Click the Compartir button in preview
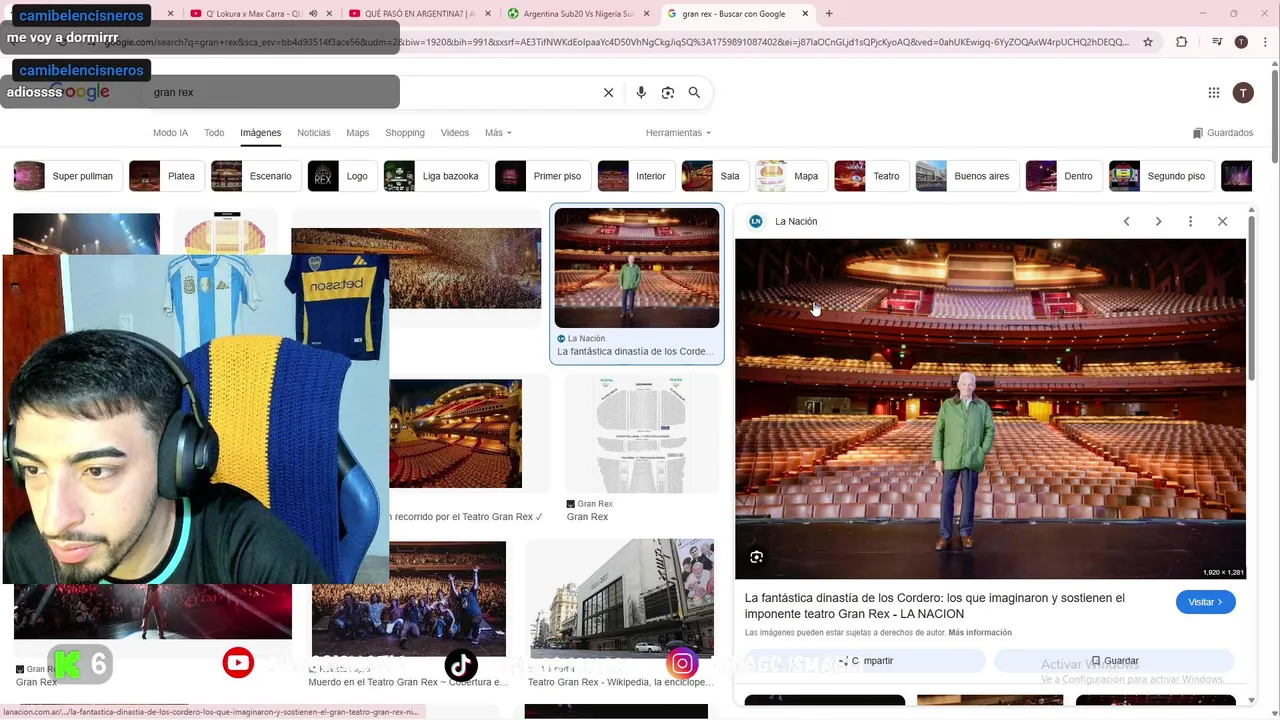 [866, 661]
